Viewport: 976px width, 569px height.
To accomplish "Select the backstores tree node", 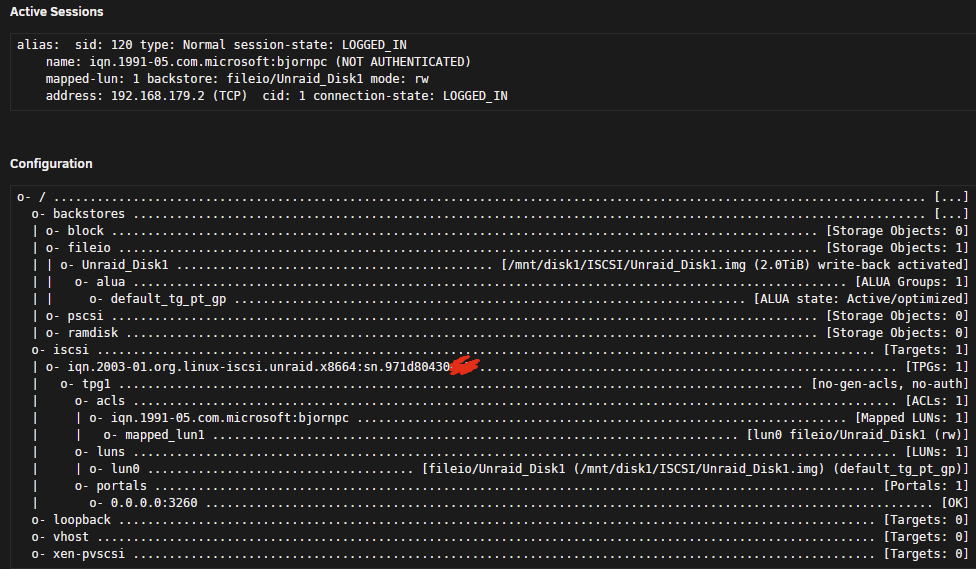I will point(89,214).
